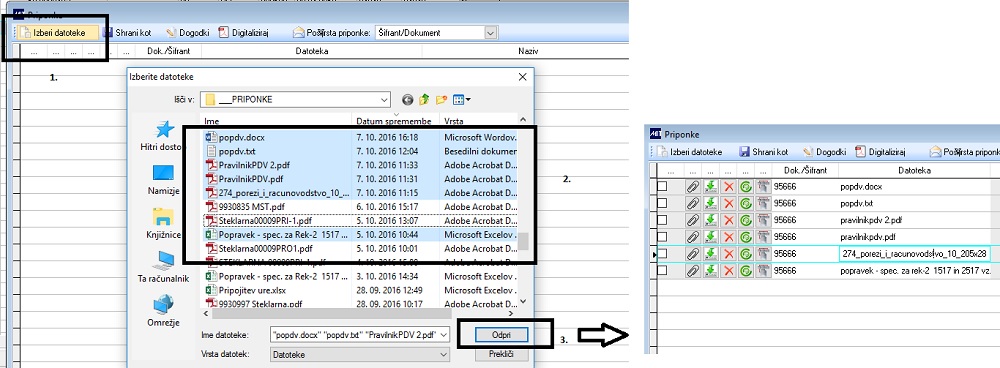The image size is (1000, 368).
Task: Open the Išči v folder dropdown
Action: pos(383,99)
